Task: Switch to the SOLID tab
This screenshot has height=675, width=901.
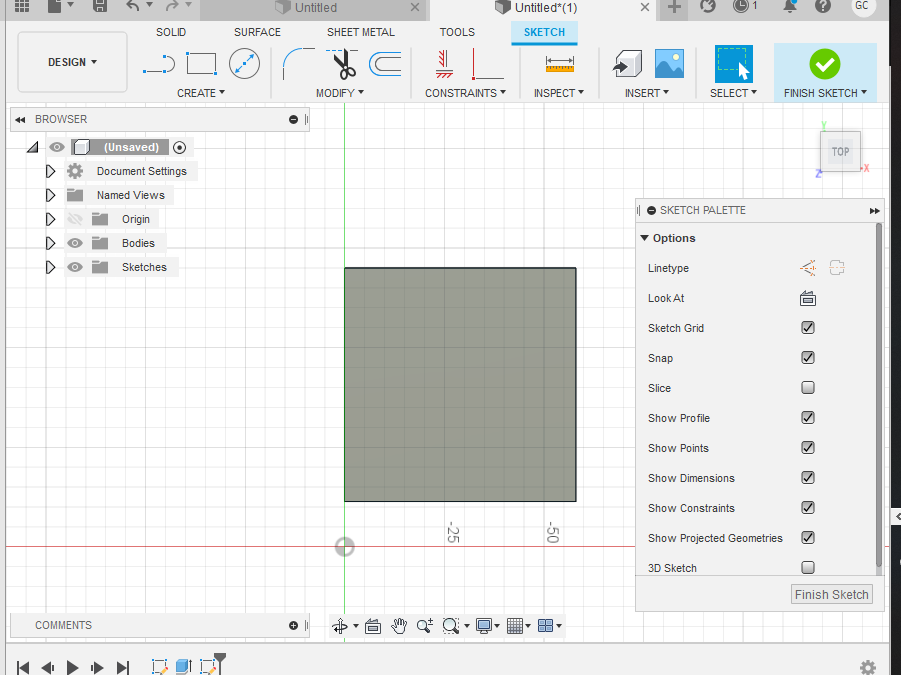Action: click(171, 32)
